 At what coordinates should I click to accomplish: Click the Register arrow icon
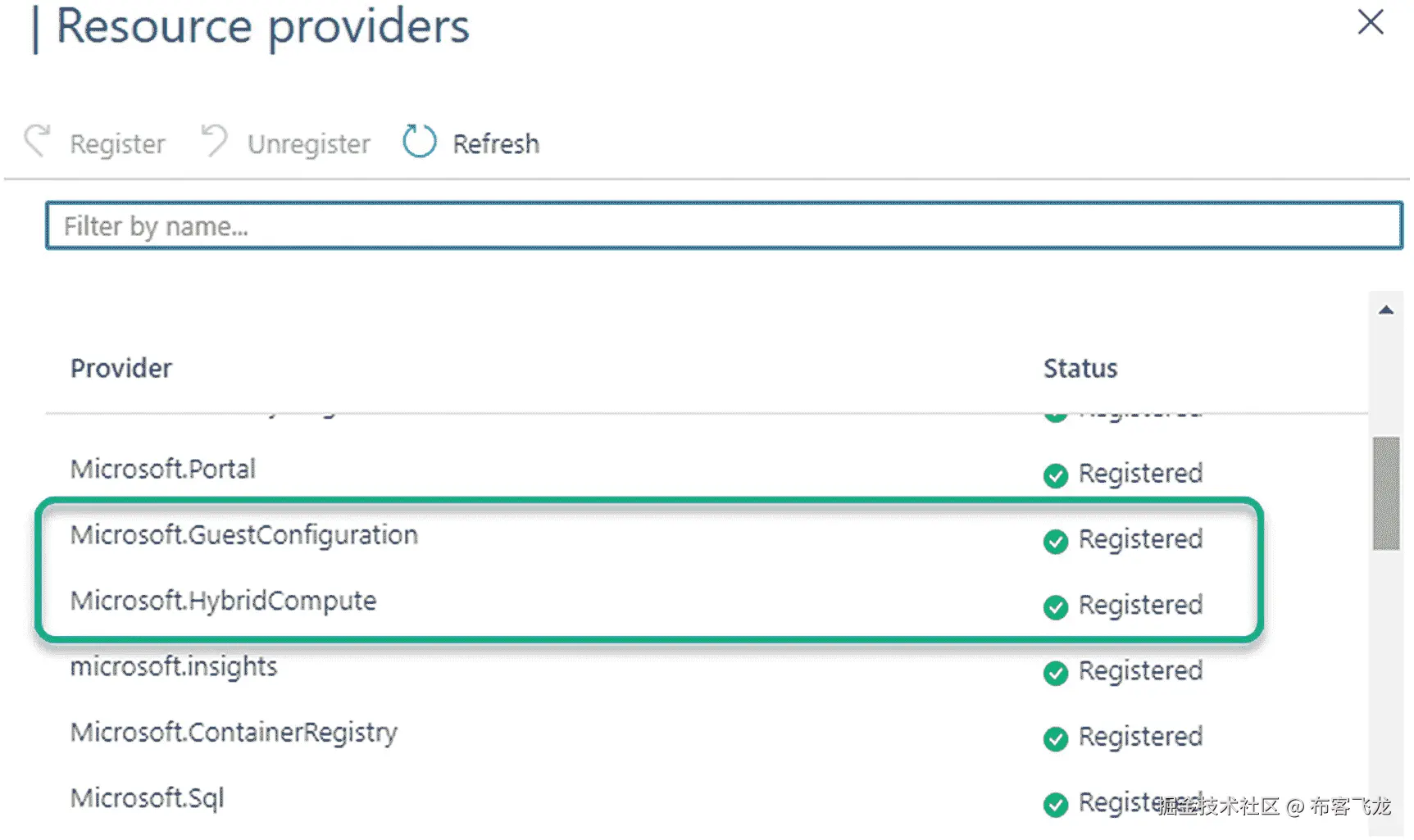38,141
